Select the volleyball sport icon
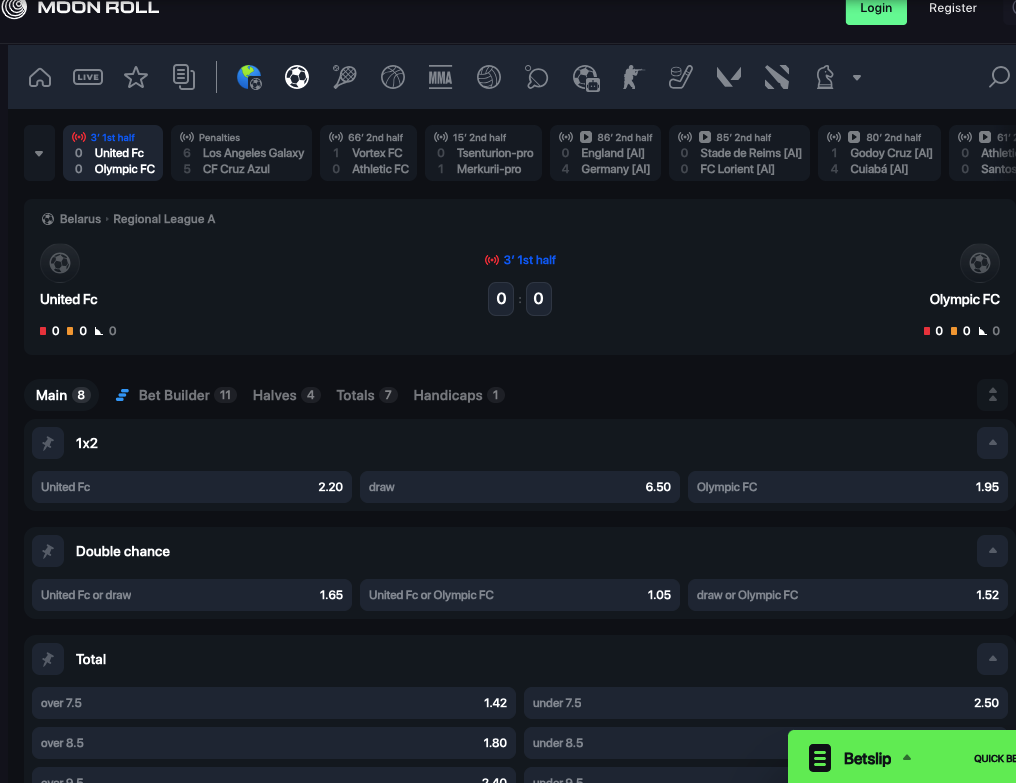 point(489,77)
